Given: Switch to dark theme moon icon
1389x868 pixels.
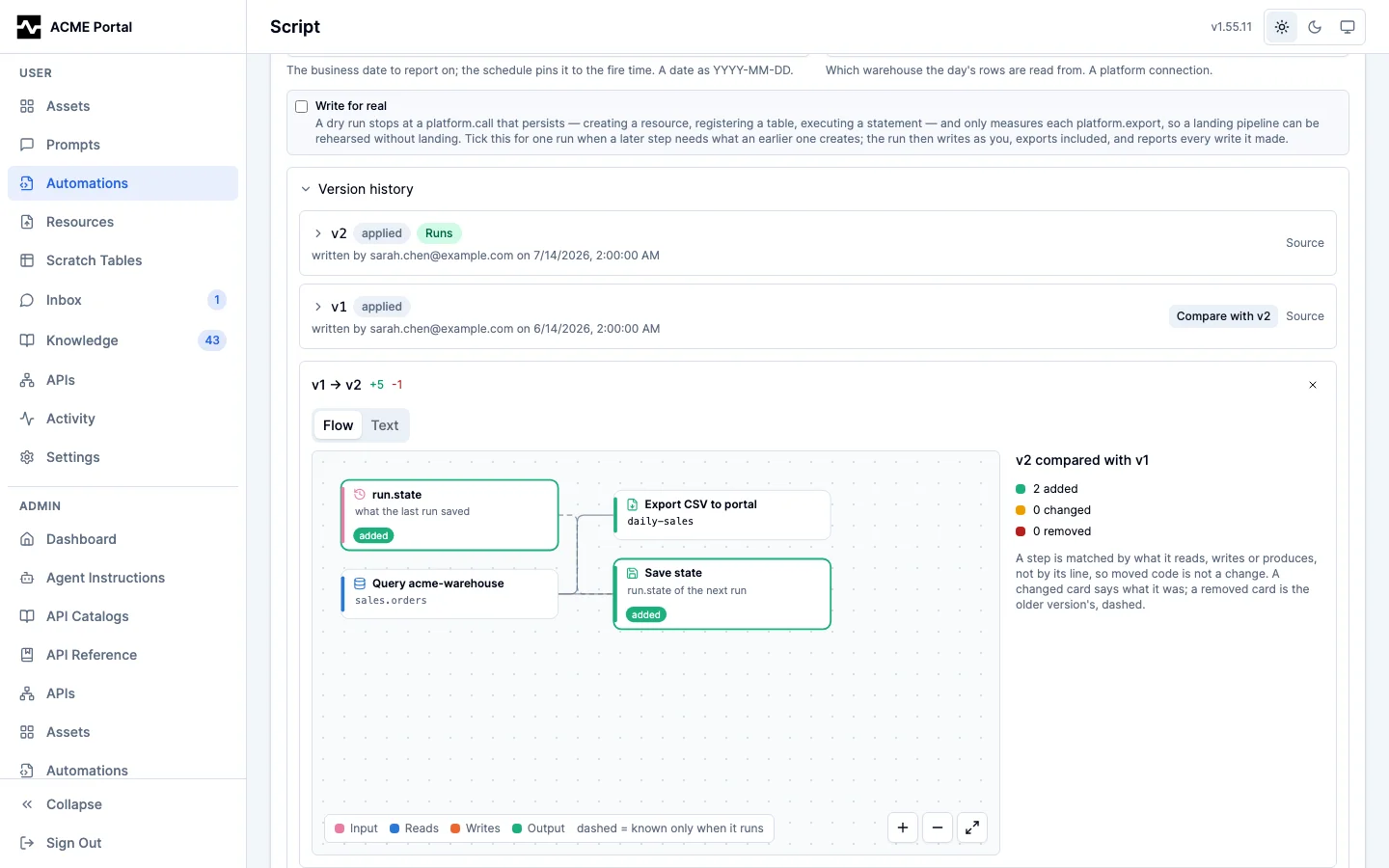Looking at the screenshot, I should (x=1315, y=27).
